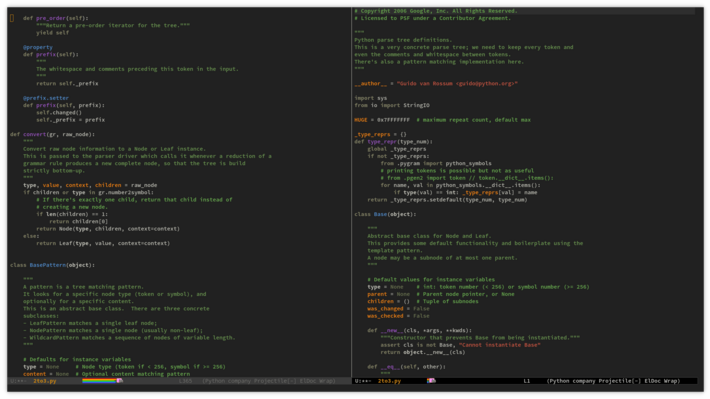Click the vertical divider between the two panes
Image resolution: width=710 pixels, height=399 pixels.
pos(351,192)
